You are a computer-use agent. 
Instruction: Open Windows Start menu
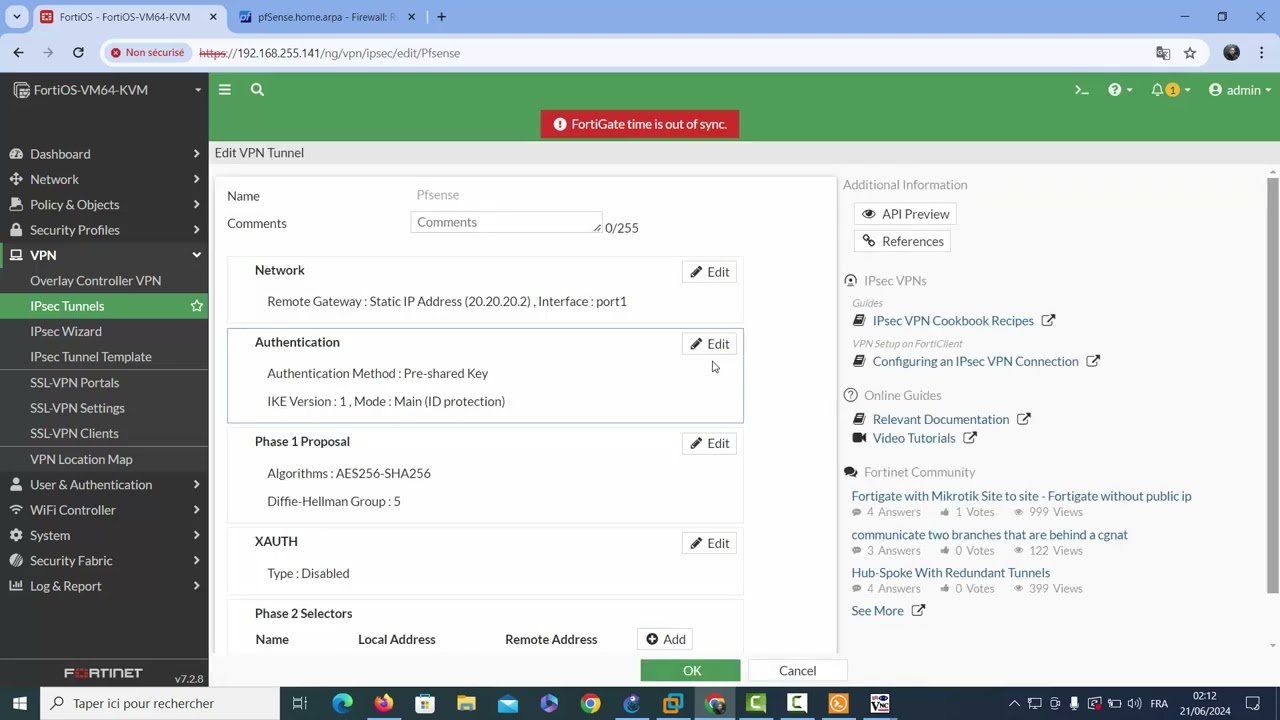[20, 703]
